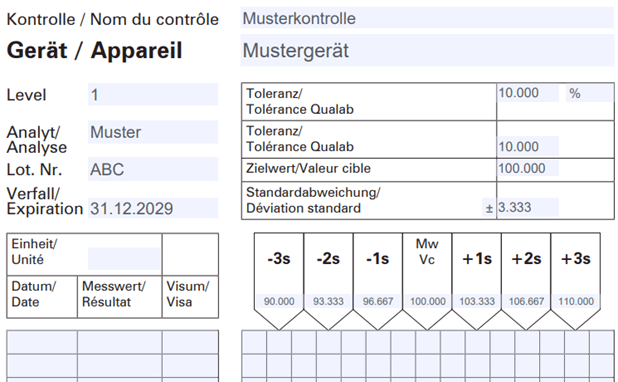Select the -3s value field 90.000
The width and height of the screenshot is (618, 382).
279,301
